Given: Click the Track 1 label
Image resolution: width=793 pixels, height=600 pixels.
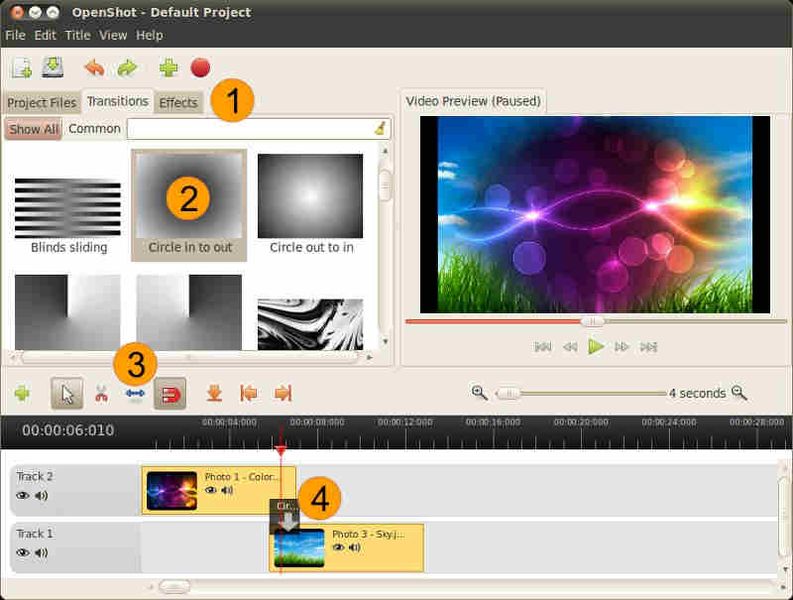Looking at the screenshot, I should [34, 534].
